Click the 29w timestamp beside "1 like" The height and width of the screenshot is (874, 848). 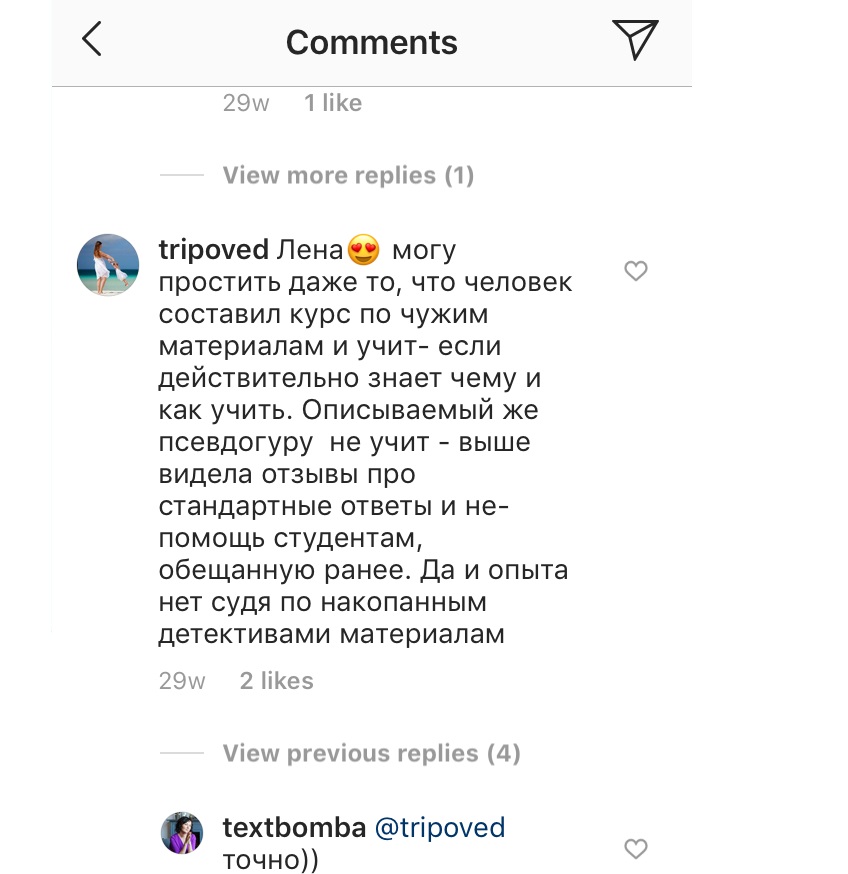pos(246,103)
